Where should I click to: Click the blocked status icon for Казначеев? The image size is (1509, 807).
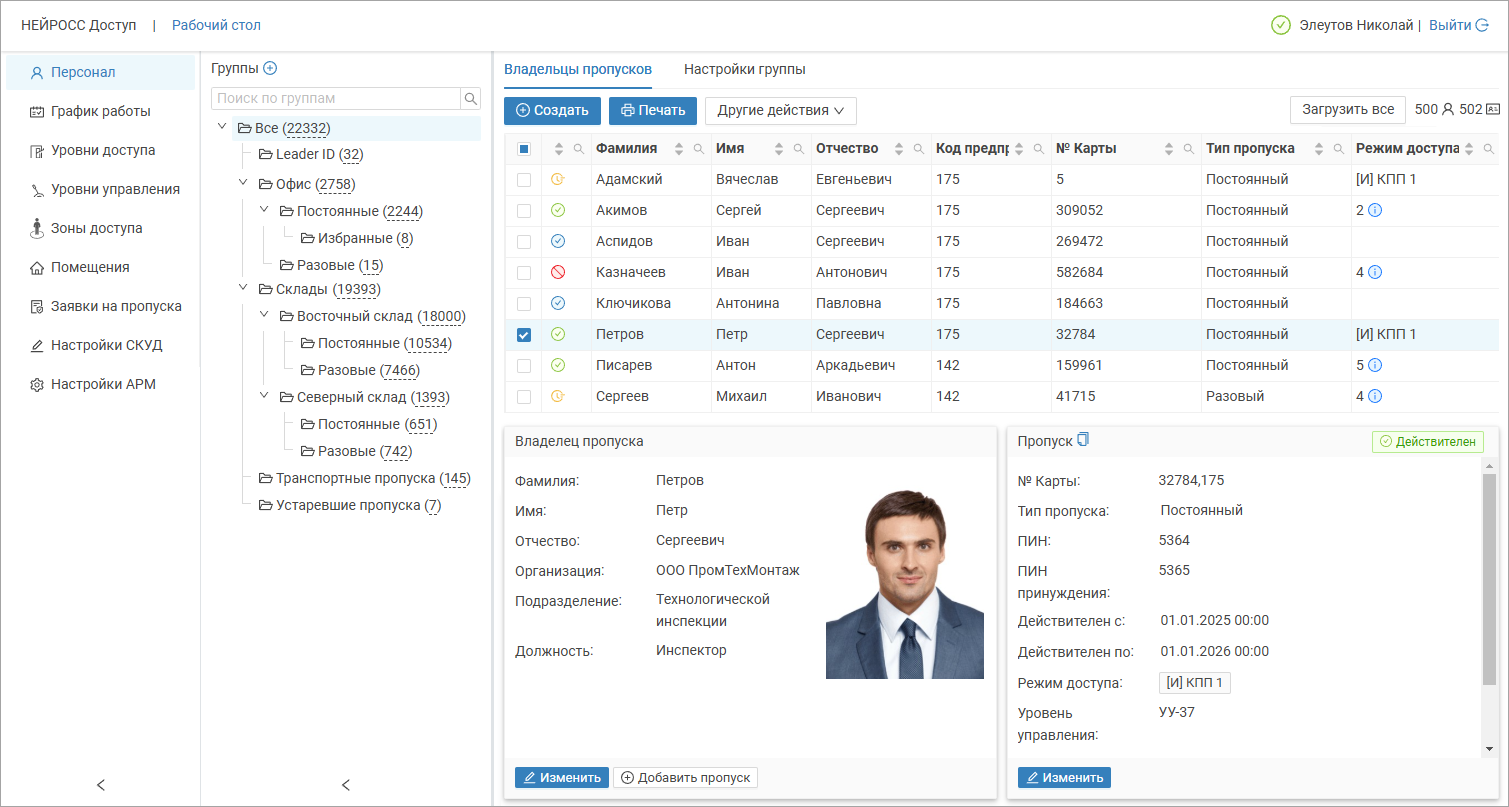pyautogui.click(x=558, y=272)
